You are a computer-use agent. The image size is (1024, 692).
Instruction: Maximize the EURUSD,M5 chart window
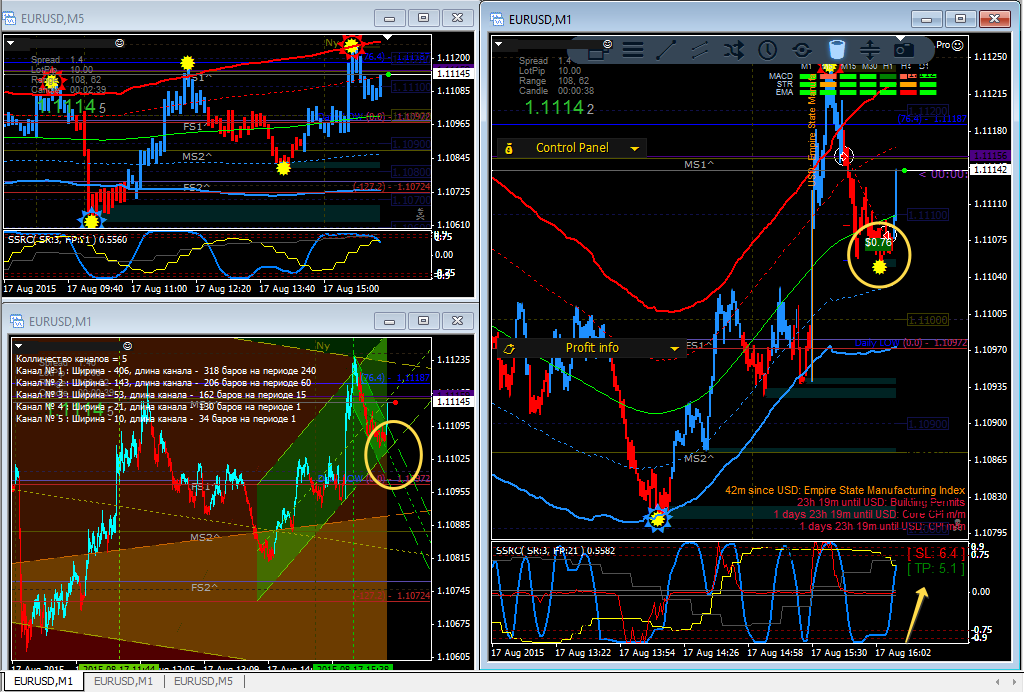pos(423,18)
